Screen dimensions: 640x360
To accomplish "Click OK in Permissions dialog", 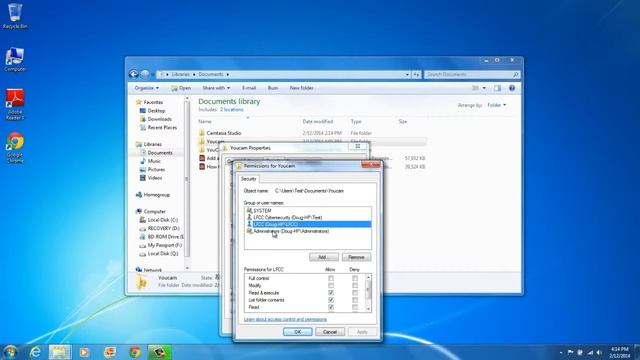I will 298,332.
